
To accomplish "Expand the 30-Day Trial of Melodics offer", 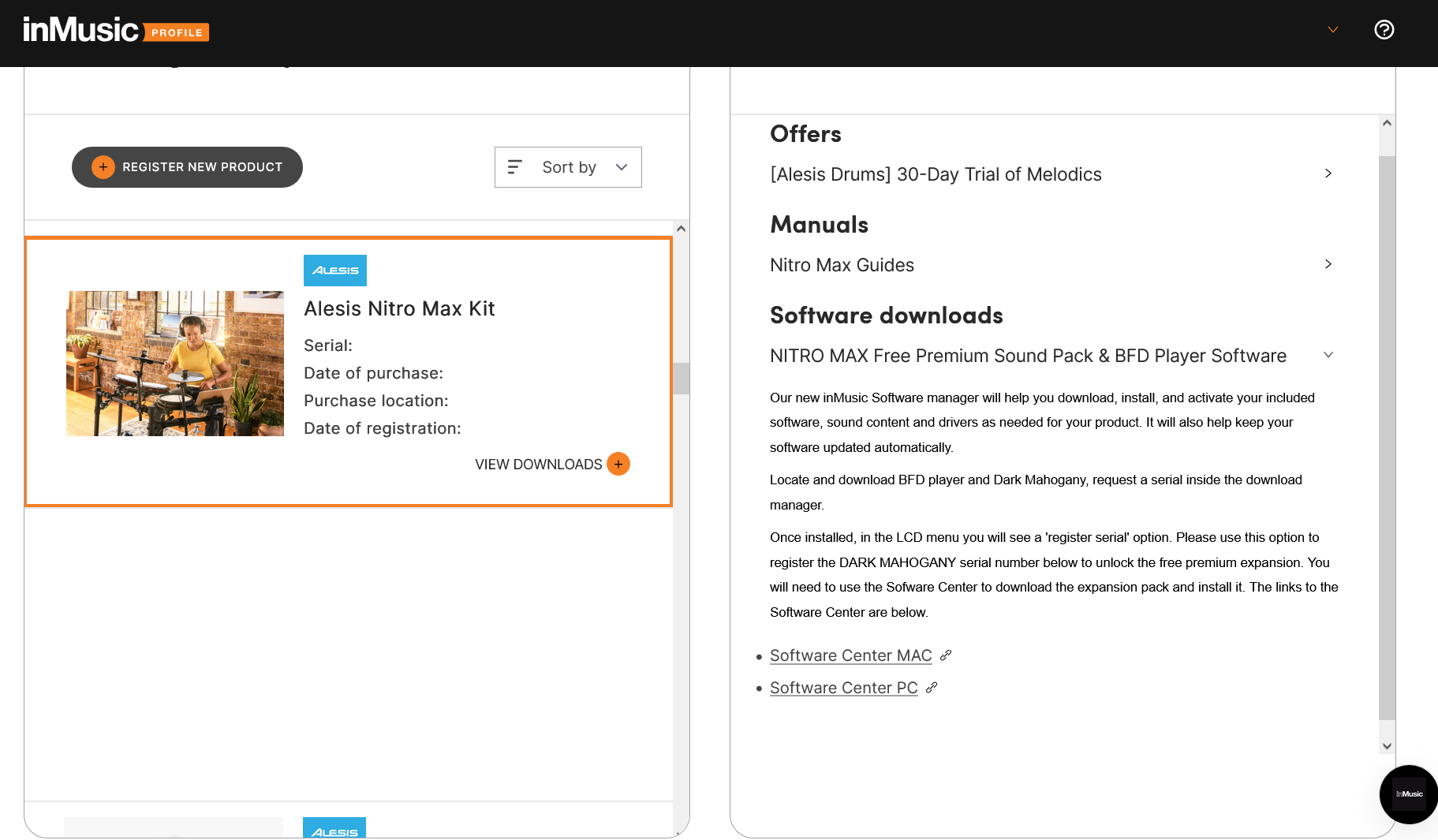I will click(1328, 174).
